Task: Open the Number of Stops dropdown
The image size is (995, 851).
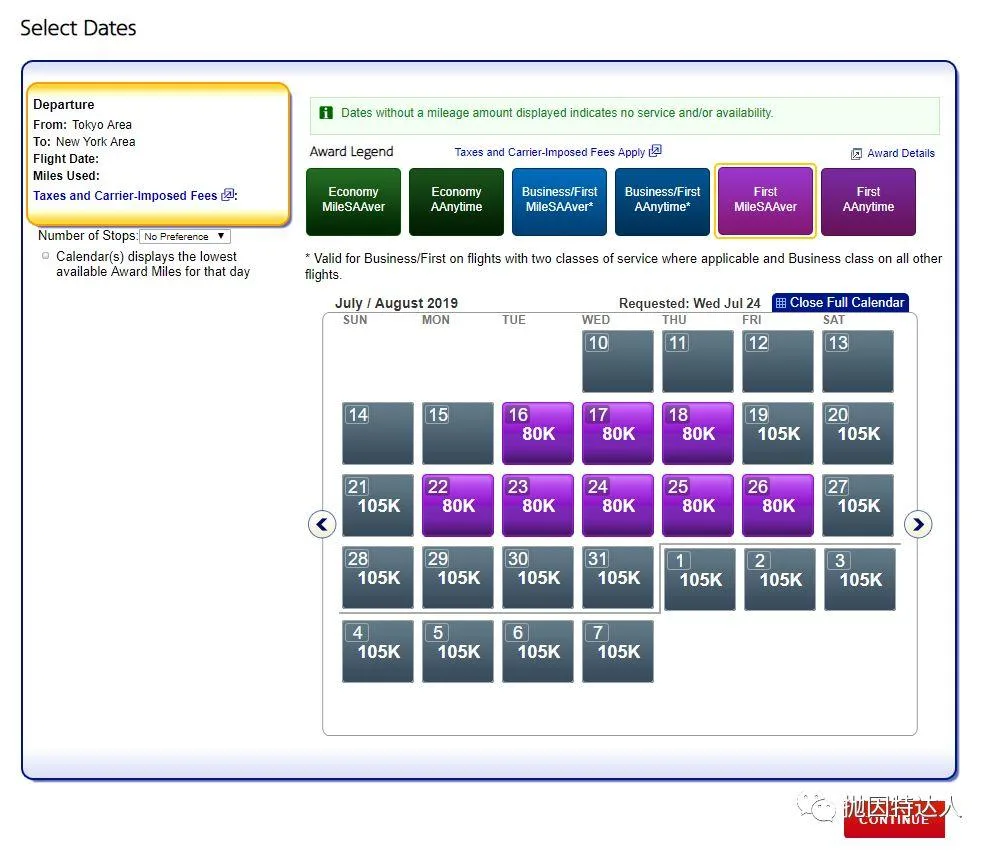Action: pos(185,236)
